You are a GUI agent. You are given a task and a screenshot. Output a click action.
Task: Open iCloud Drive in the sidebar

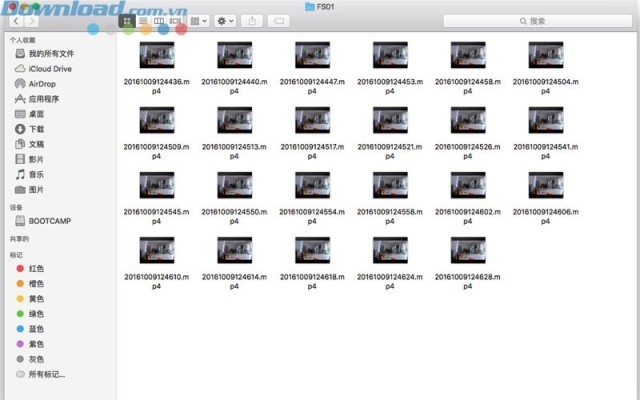tap(49, 69)
